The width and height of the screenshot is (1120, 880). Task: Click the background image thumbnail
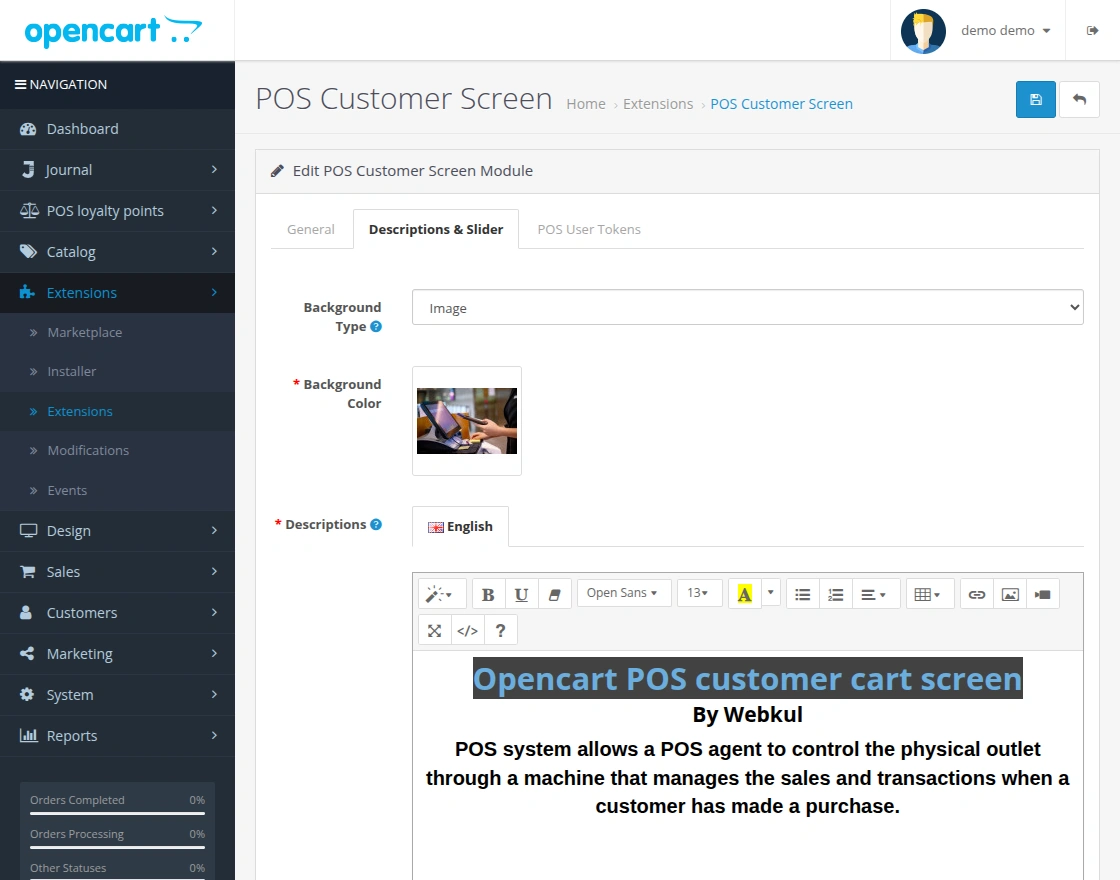466,421
